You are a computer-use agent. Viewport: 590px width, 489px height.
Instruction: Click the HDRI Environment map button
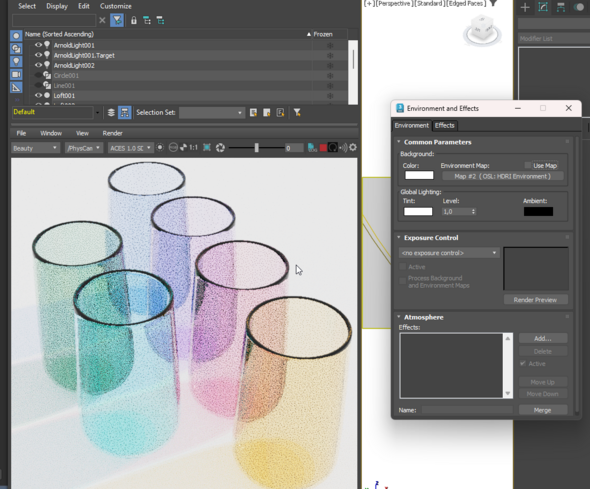point(502,176)
